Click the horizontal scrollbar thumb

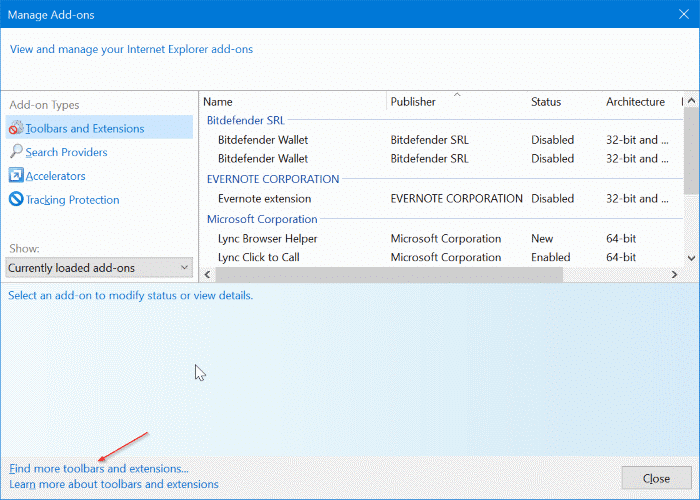coord(389,275)
